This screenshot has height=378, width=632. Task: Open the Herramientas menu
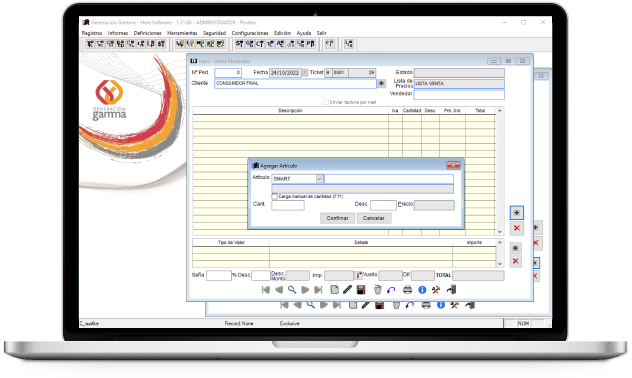tap(182, 33)
